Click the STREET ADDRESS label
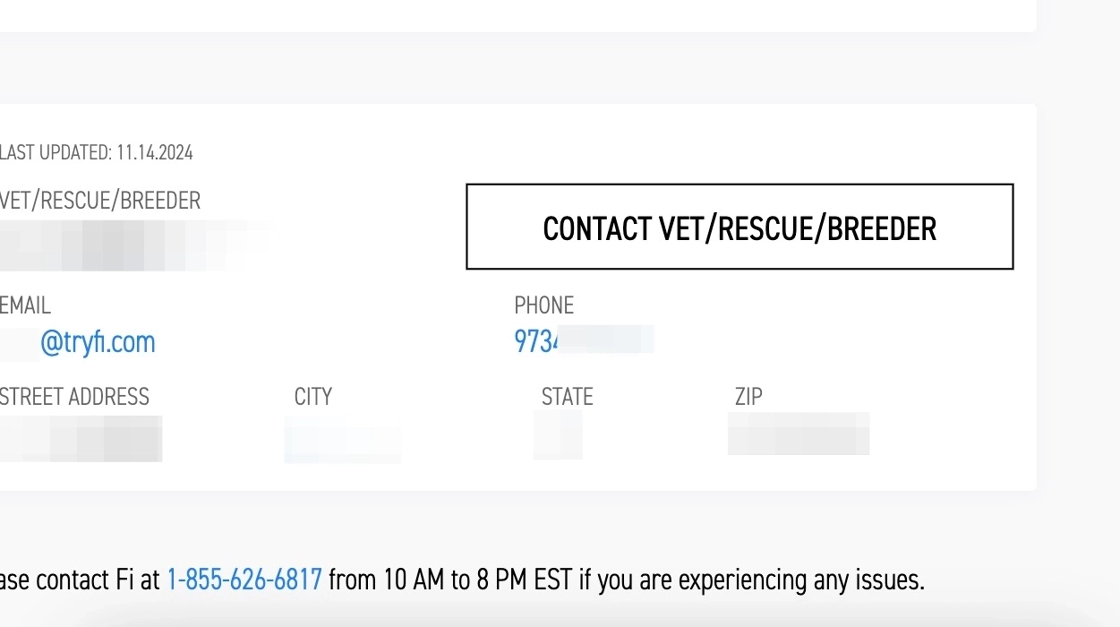 (x=75, y=397)
